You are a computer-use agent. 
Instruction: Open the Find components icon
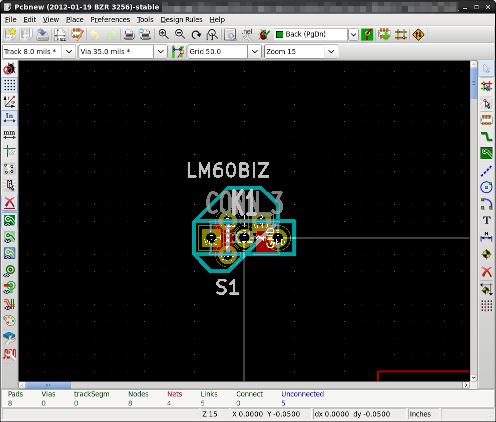pyautogui.click(x=230, y=34)
